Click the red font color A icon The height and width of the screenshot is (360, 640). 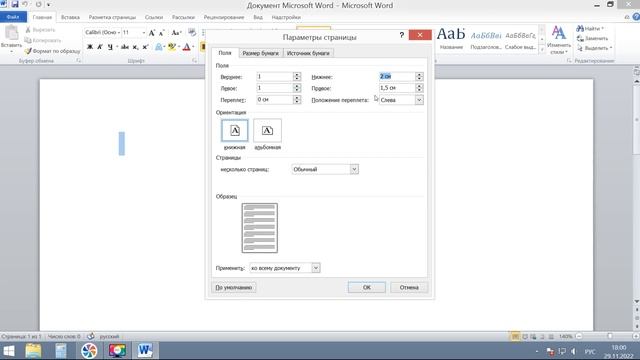click(187, 47)
